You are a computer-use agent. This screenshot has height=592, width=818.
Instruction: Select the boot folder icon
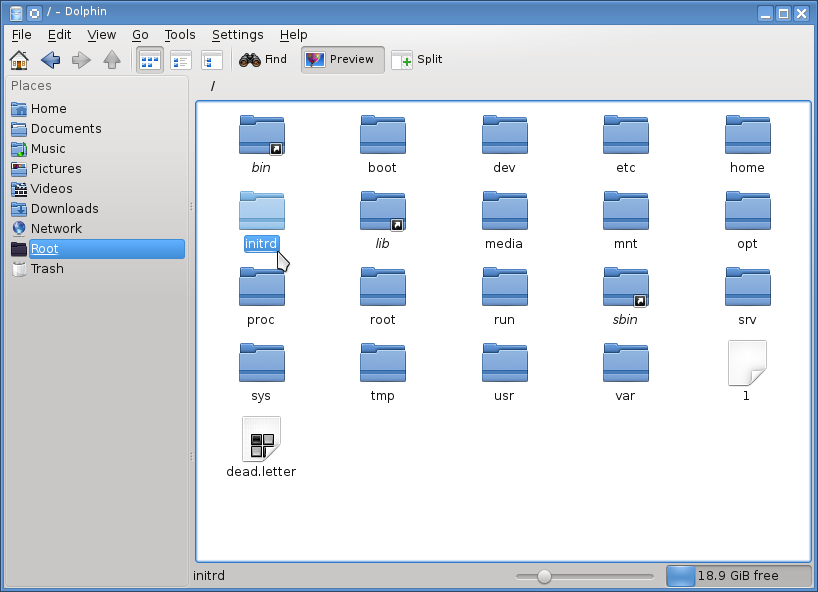tap(383, 135)
